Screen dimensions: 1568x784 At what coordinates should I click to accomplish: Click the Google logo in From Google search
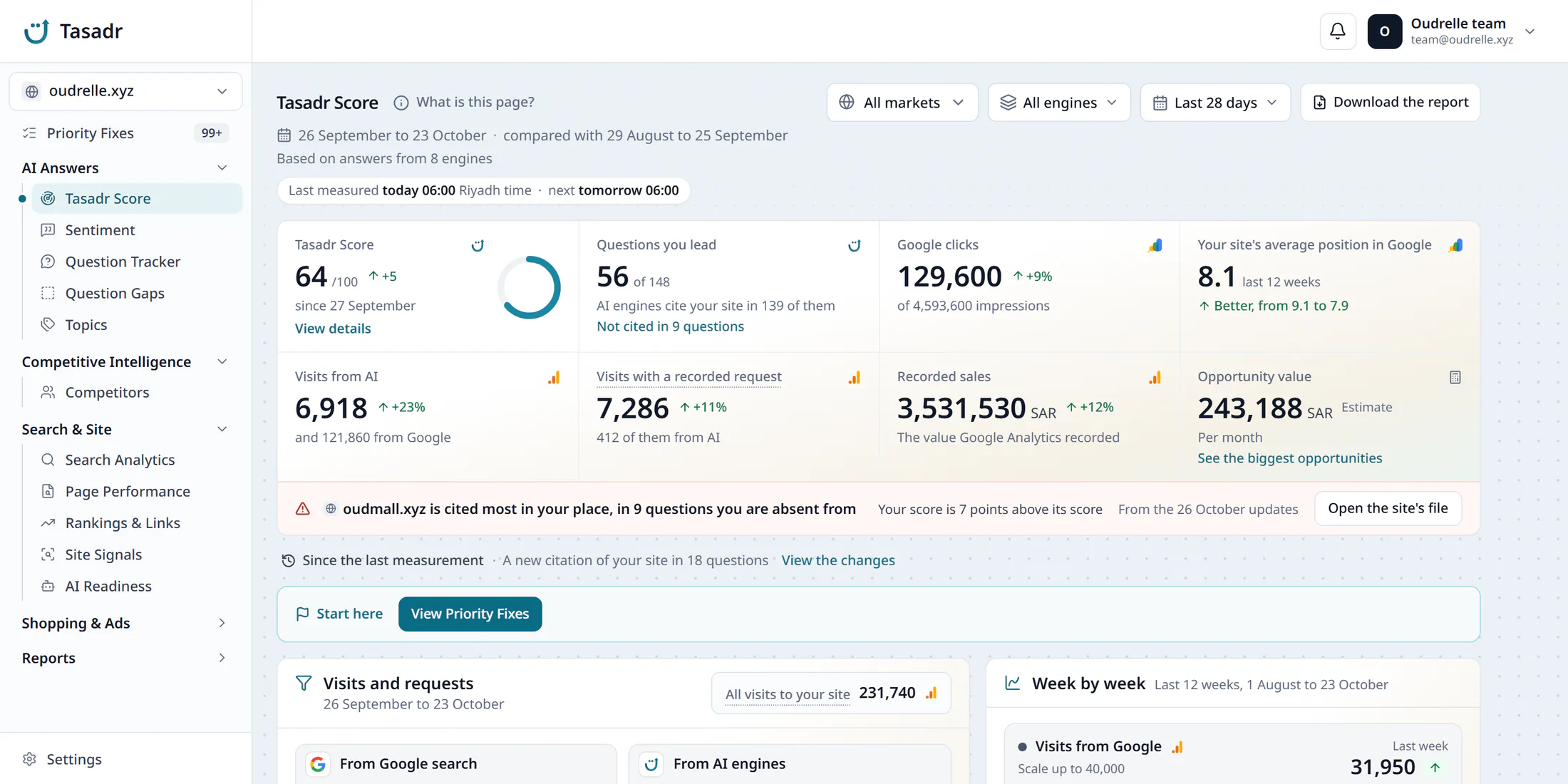click(318, 764)
